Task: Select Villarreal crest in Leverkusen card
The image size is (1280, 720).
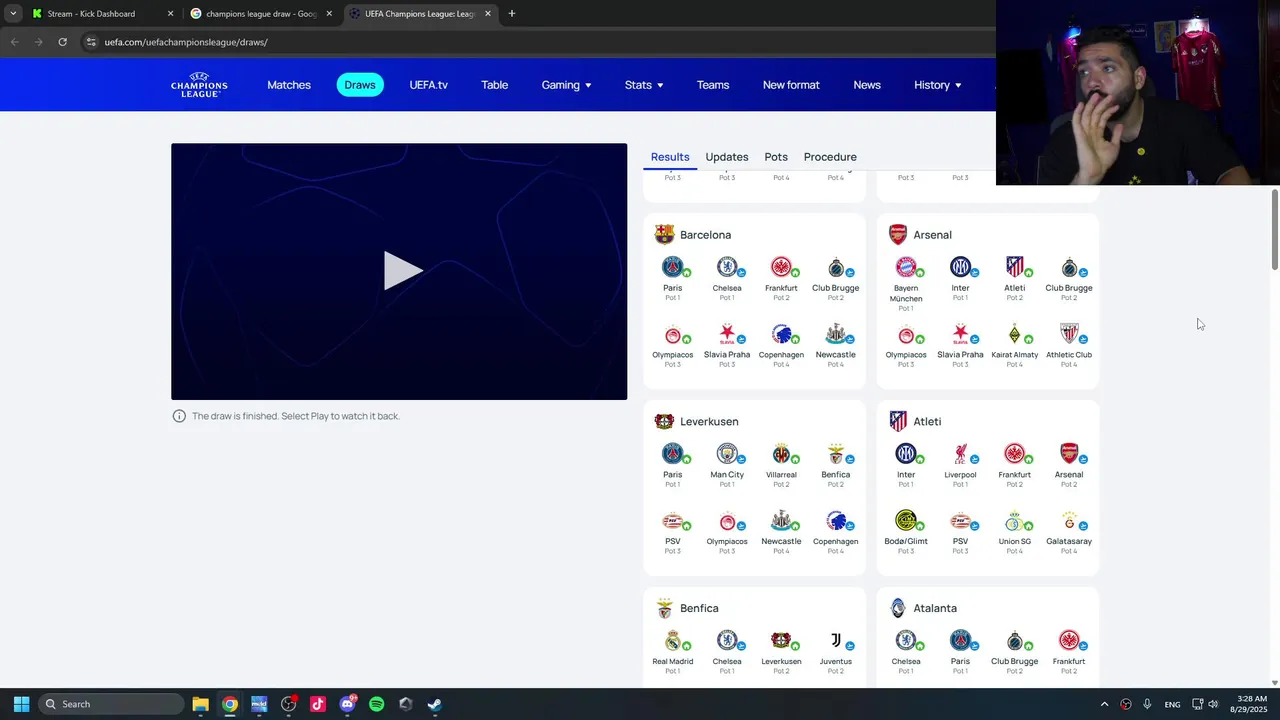Action: point(781,454)
